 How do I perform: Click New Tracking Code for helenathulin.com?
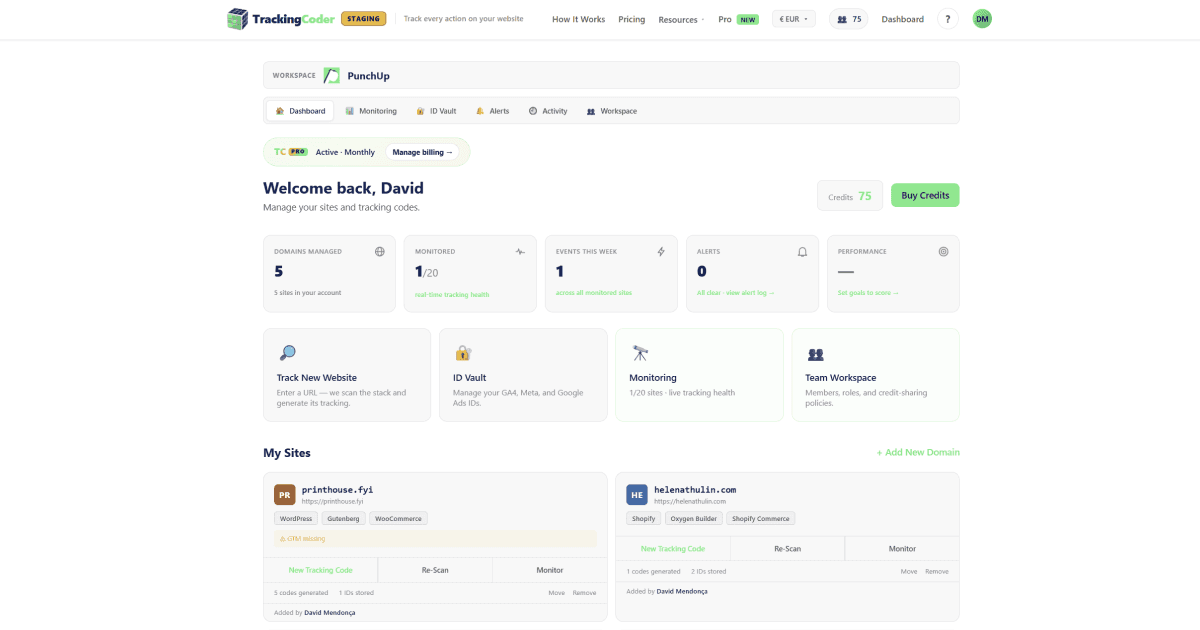[673, 548]
